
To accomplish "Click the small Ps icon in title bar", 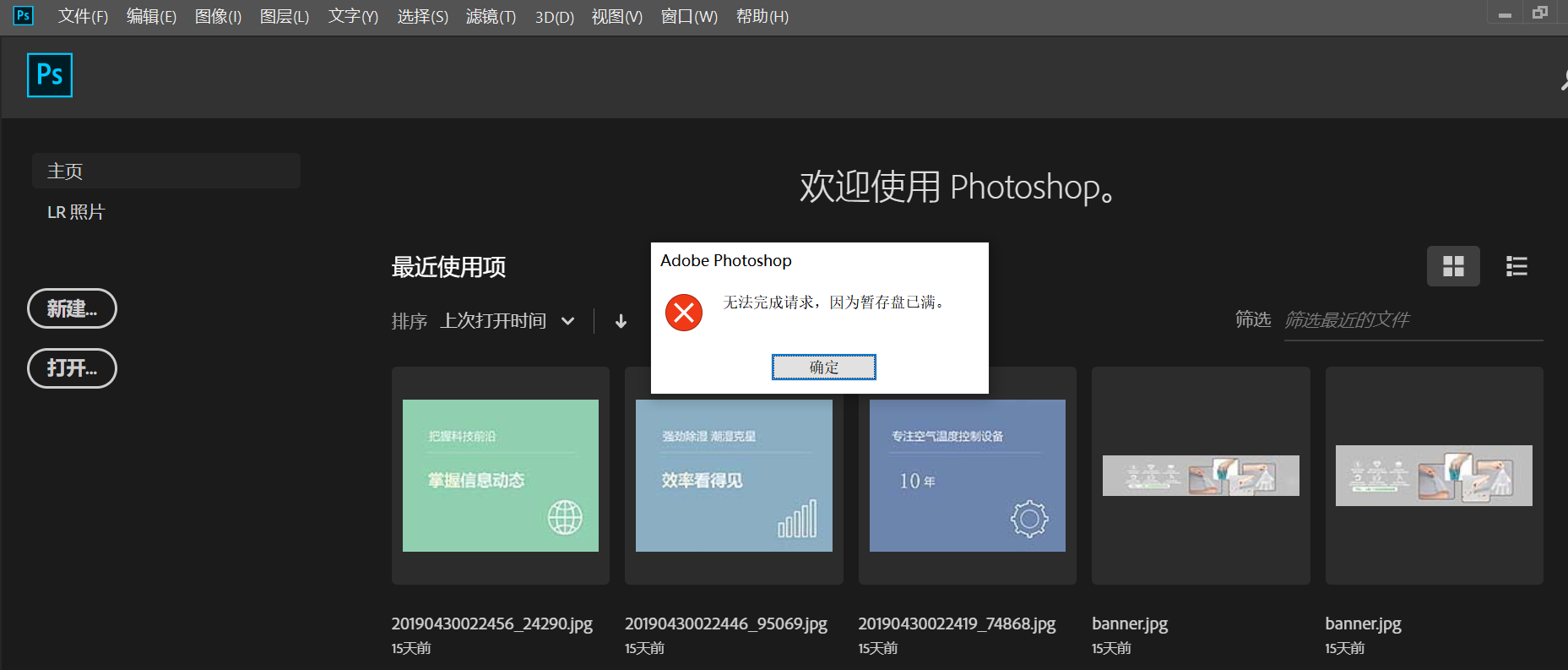I will [24, 15].
